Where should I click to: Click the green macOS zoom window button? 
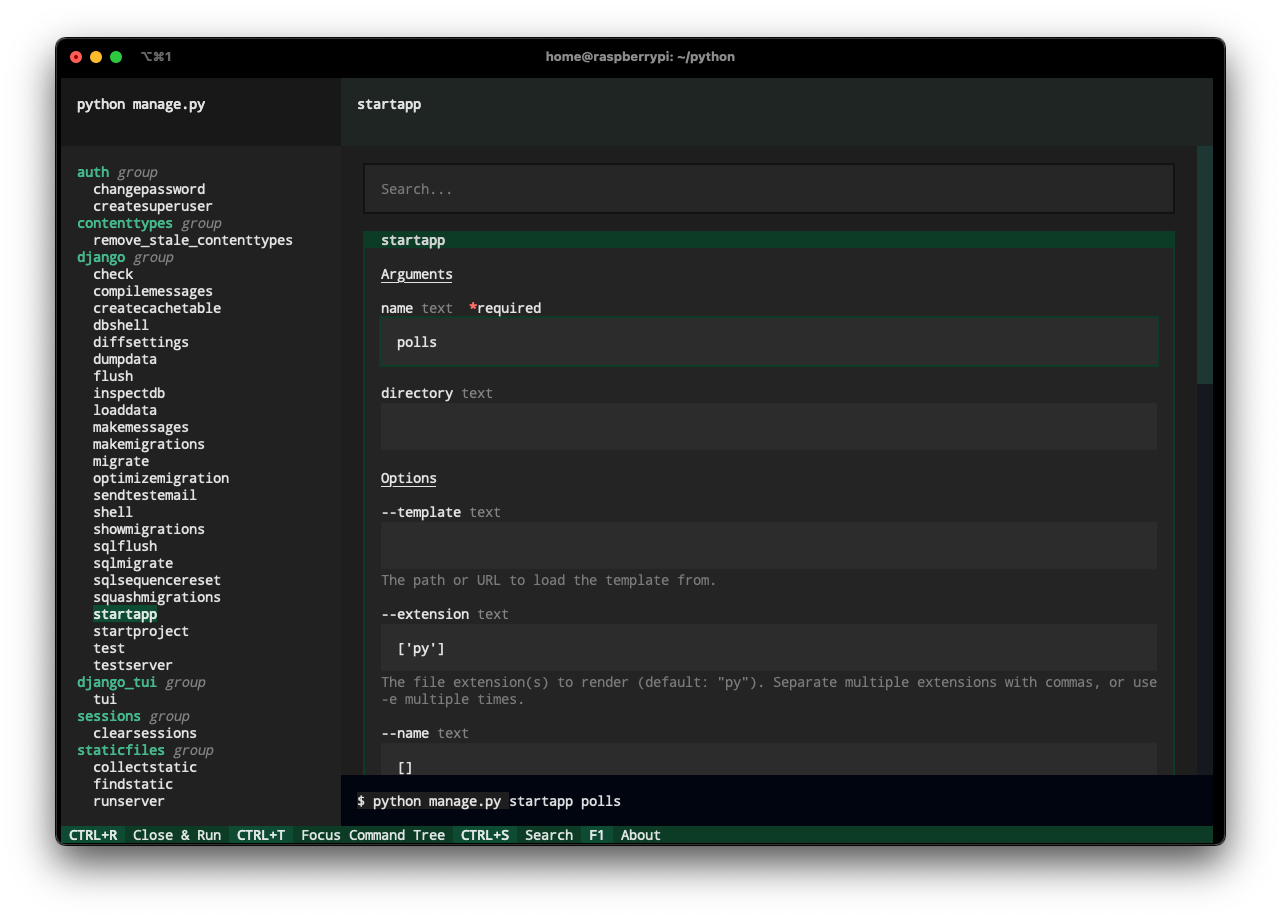(x=116, y=57)
